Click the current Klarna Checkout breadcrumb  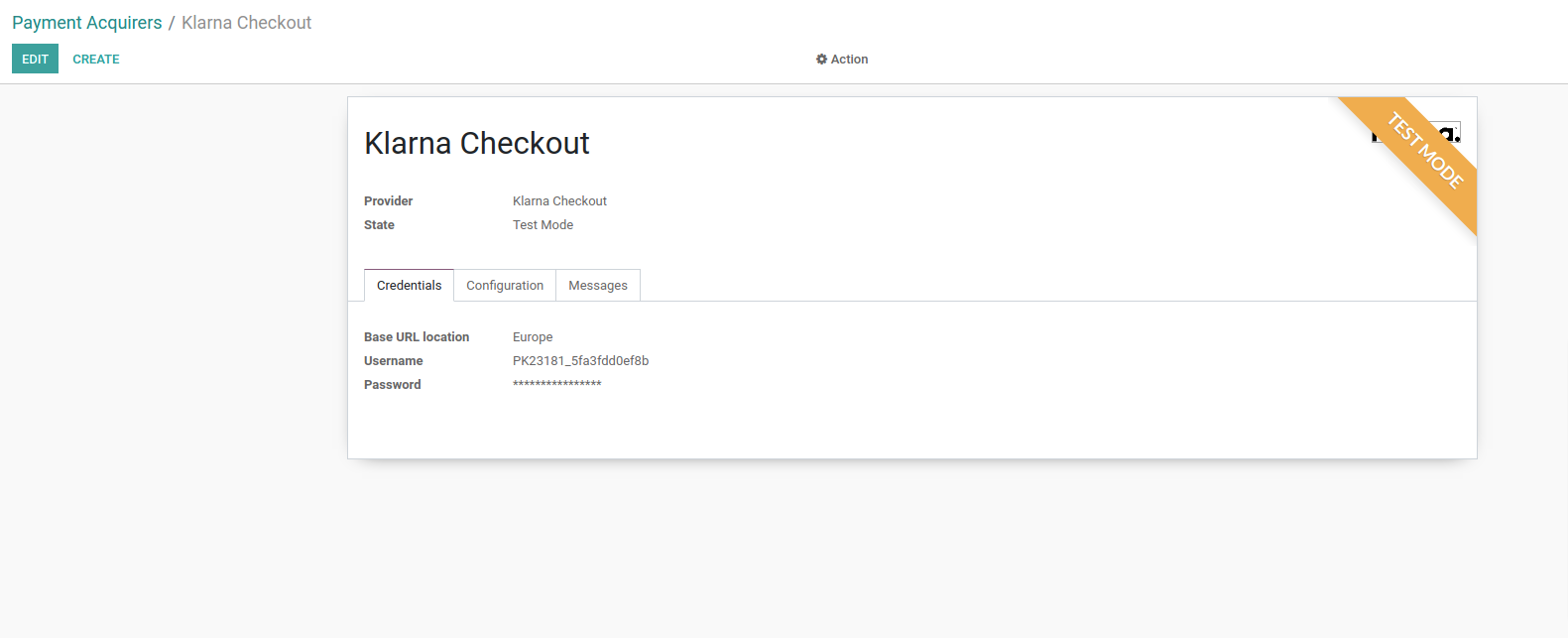[x=246, y=23]
